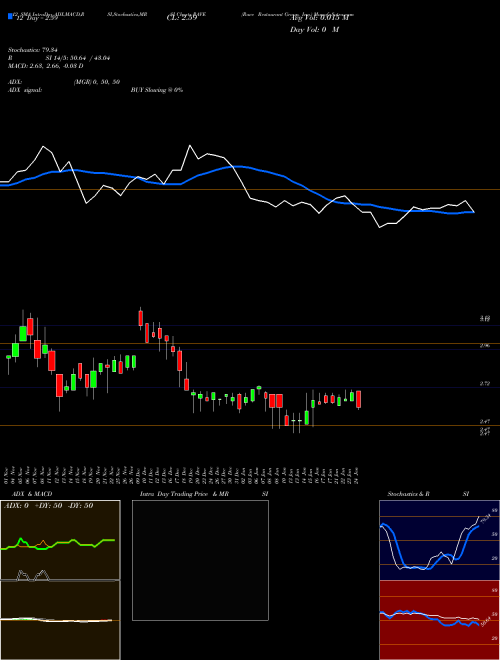Click the last red candlestick on 24 Jan

pyautogui.click(x=359, y=399)
